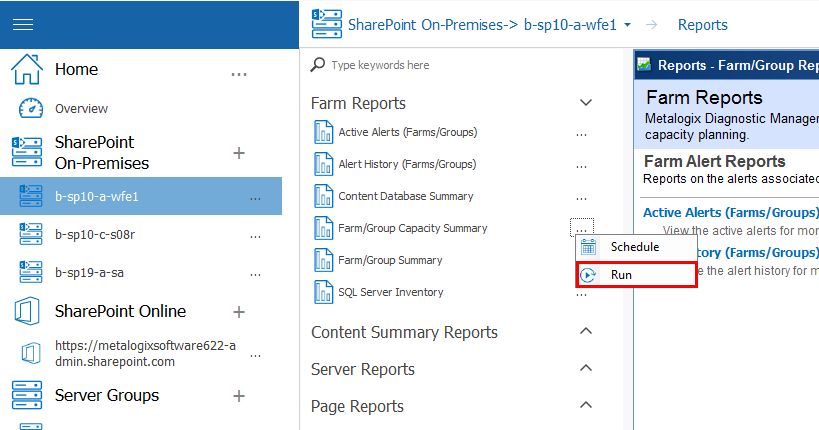Click the SQL Server Inventory report icon

click(323, 292)
